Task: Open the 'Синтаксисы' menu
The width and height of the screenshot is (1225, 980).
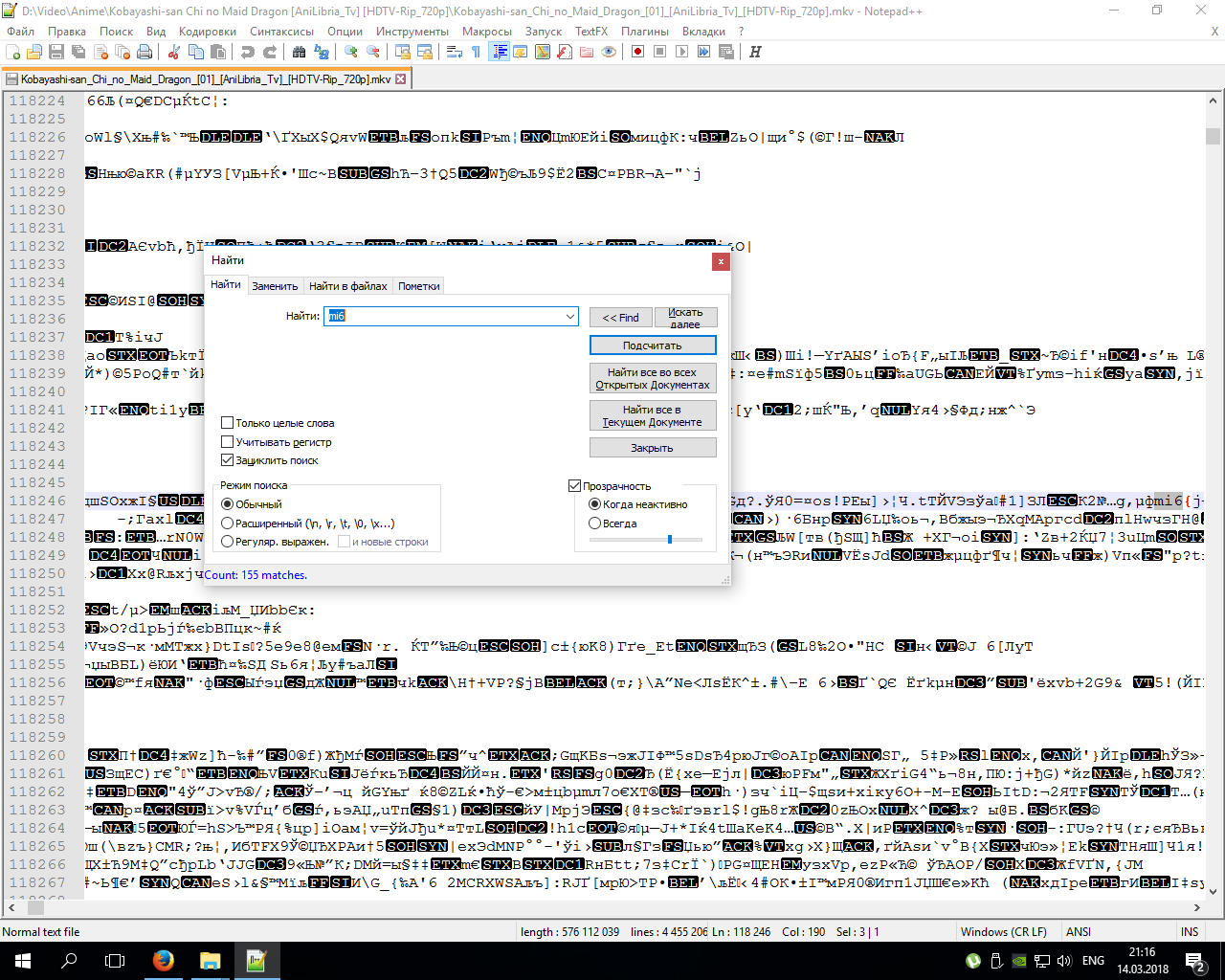Action: tap(281, 32)
